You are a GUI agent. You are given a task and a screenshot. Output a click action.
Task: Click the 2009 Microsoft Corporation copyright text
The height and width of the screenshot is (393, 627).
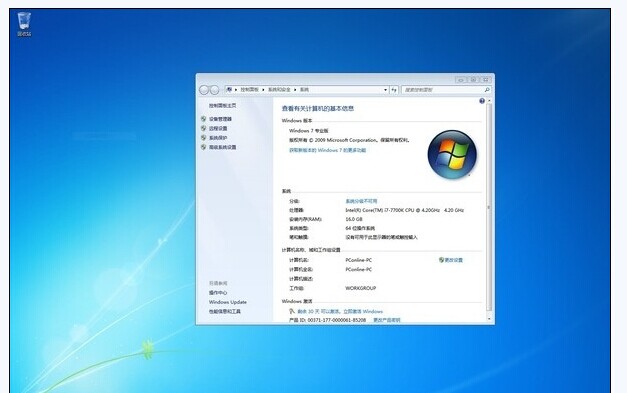coord(349,140)
